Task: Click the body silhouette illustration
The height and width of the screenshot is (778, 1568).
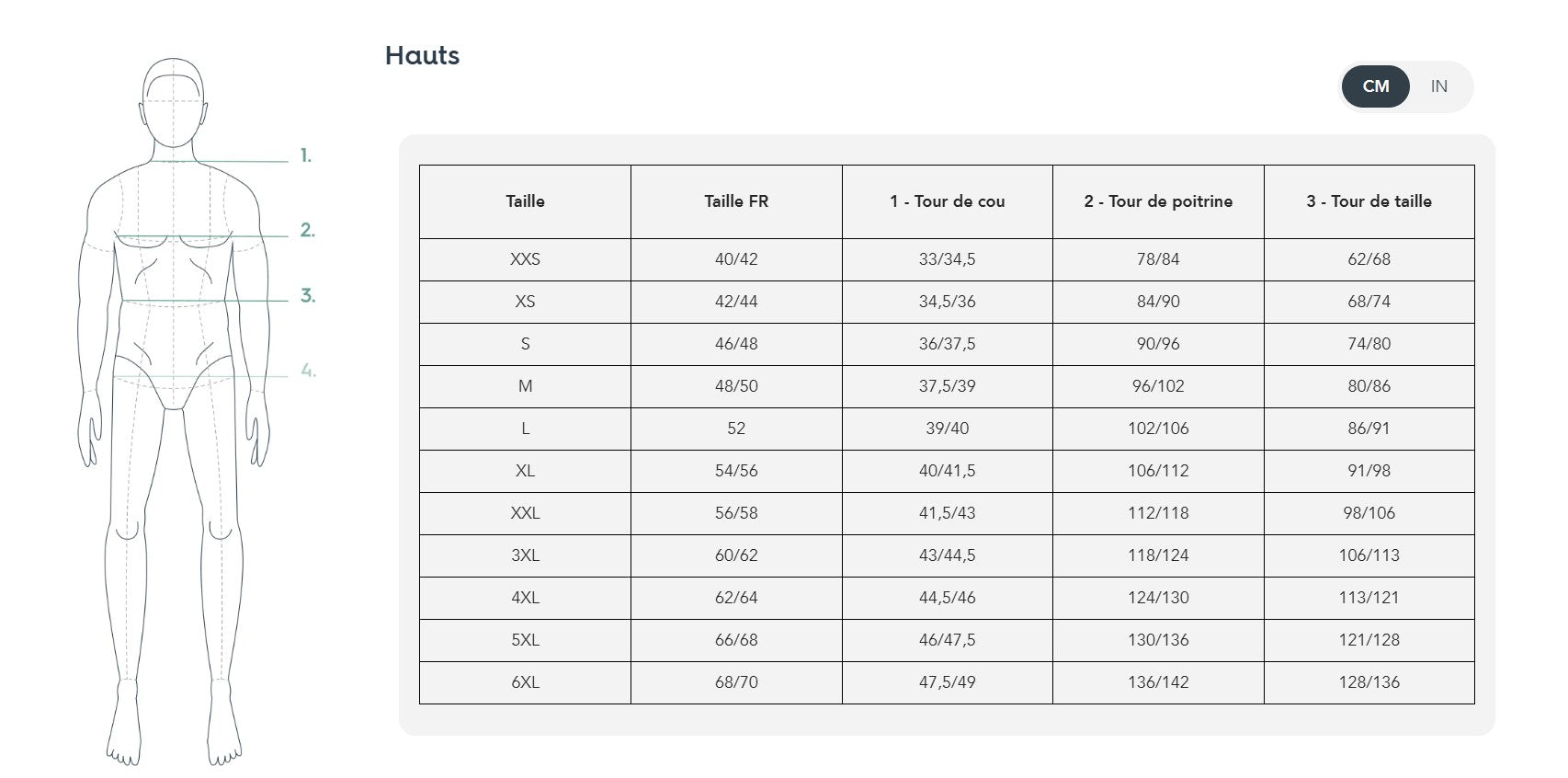Action: click(x=174, y=412)
